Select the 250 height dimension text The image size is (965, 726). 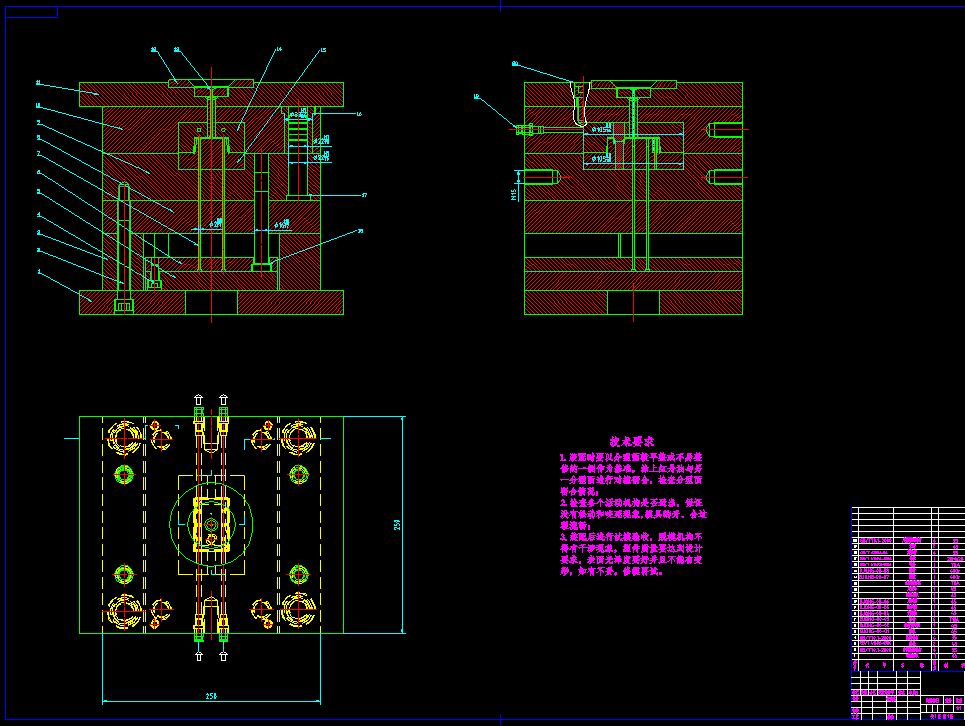[398, 525]
